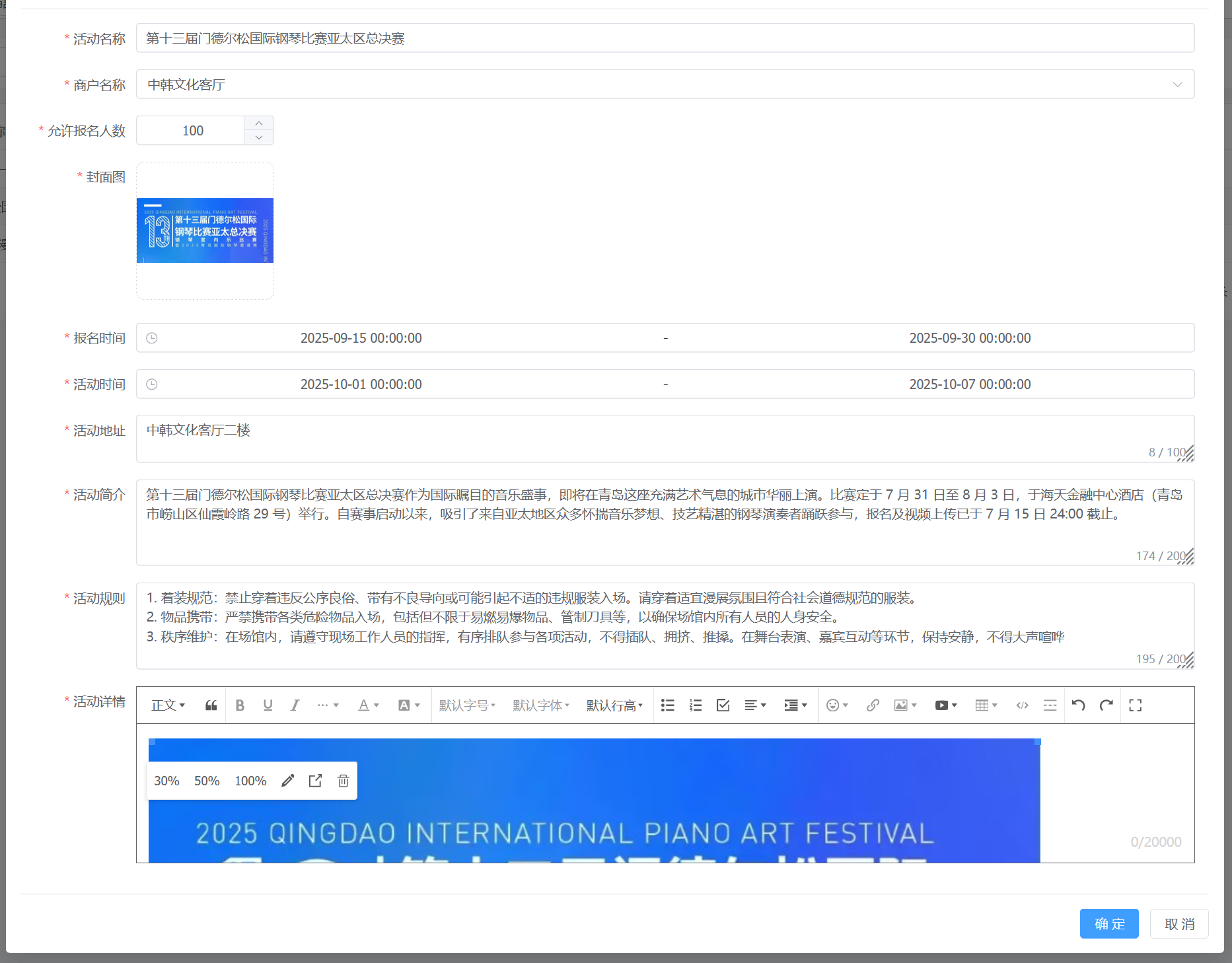Viewport: 1232px width, 963px height.
Task: Insert a numbered list
Action: pos(696,705)
